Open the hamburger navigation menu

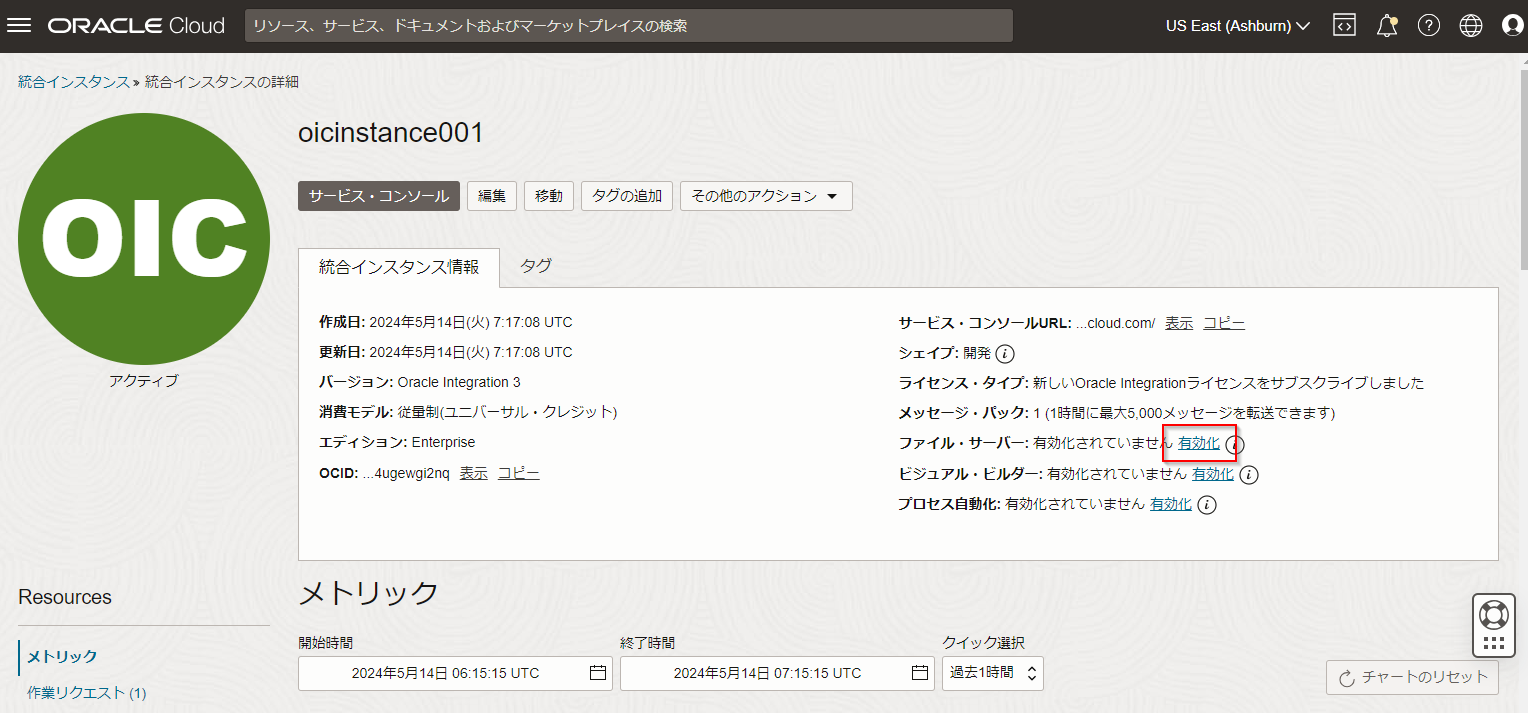pyautogui.click(x=20, y=26)
